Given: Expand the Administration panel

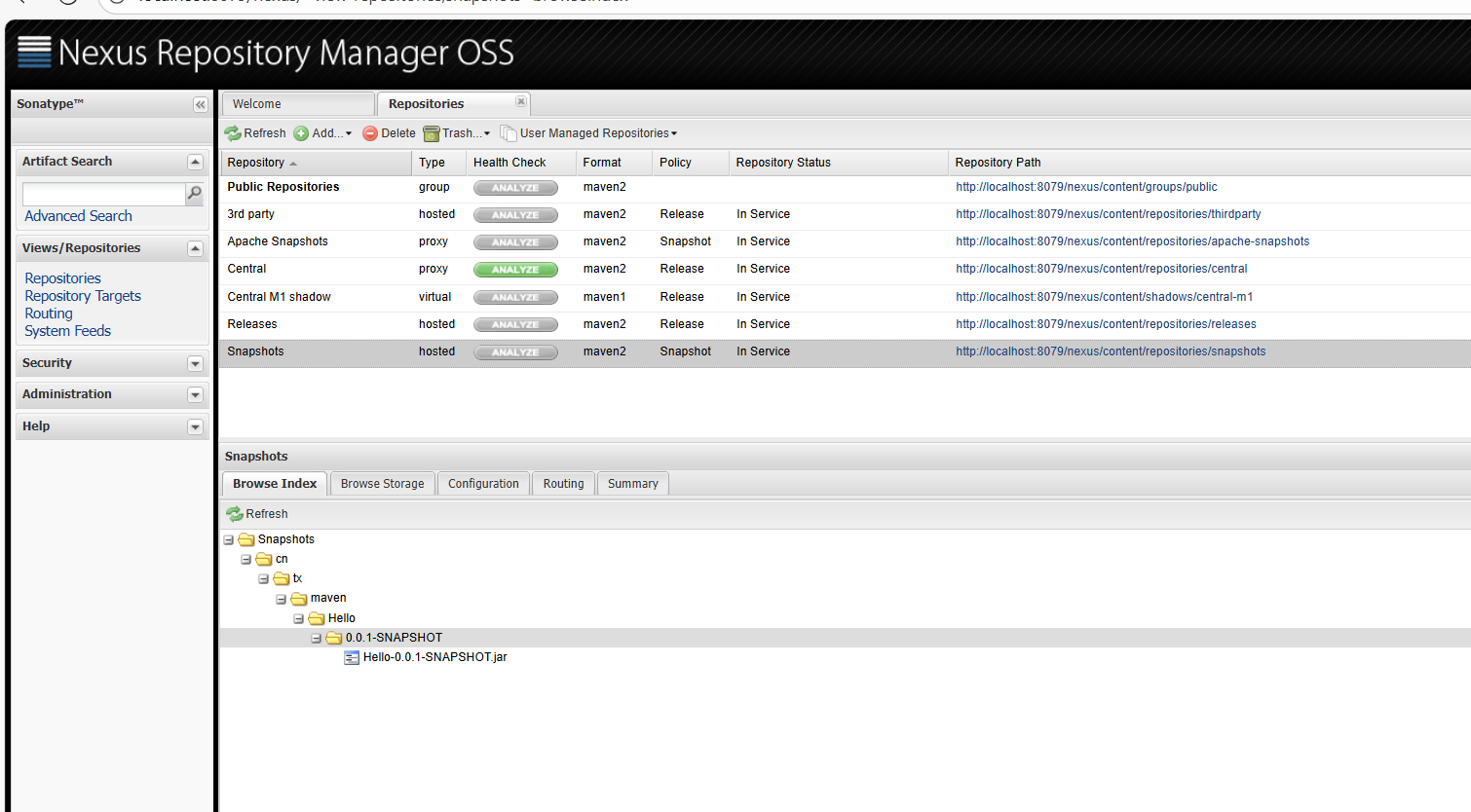Looking at the screenshot, I should [x=195, y=394].
